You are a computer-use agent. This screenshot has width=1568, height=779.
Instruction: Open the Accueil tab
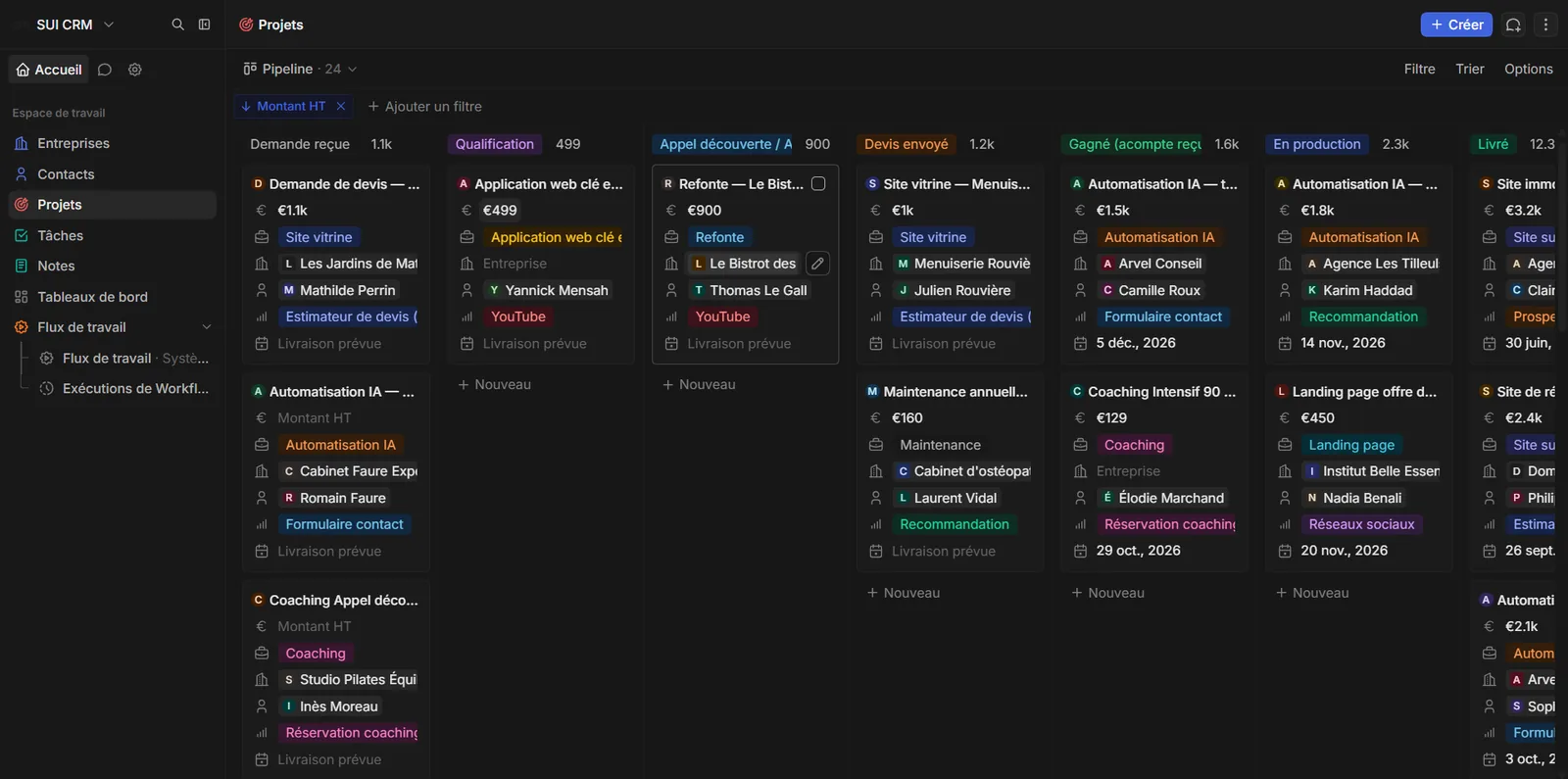coord(49,70)
